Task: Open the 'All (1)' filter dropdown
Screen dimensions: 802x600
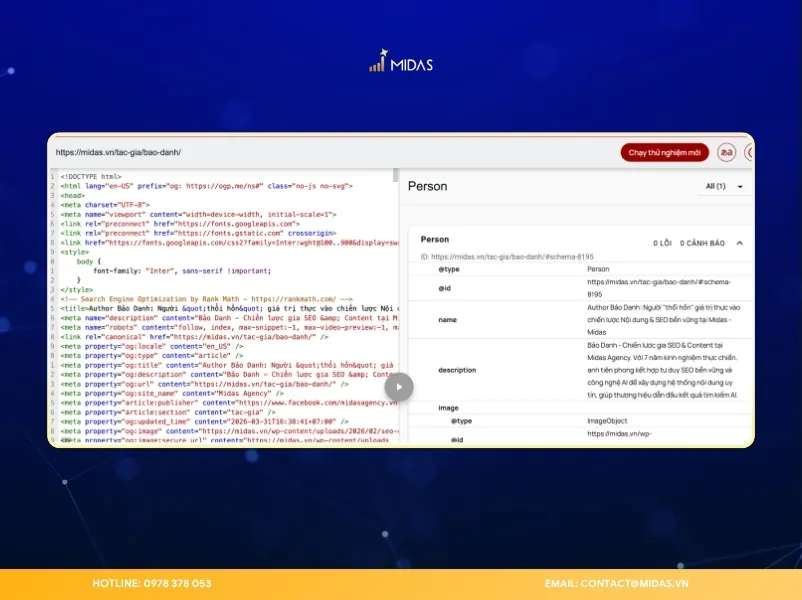Action: 724,187
